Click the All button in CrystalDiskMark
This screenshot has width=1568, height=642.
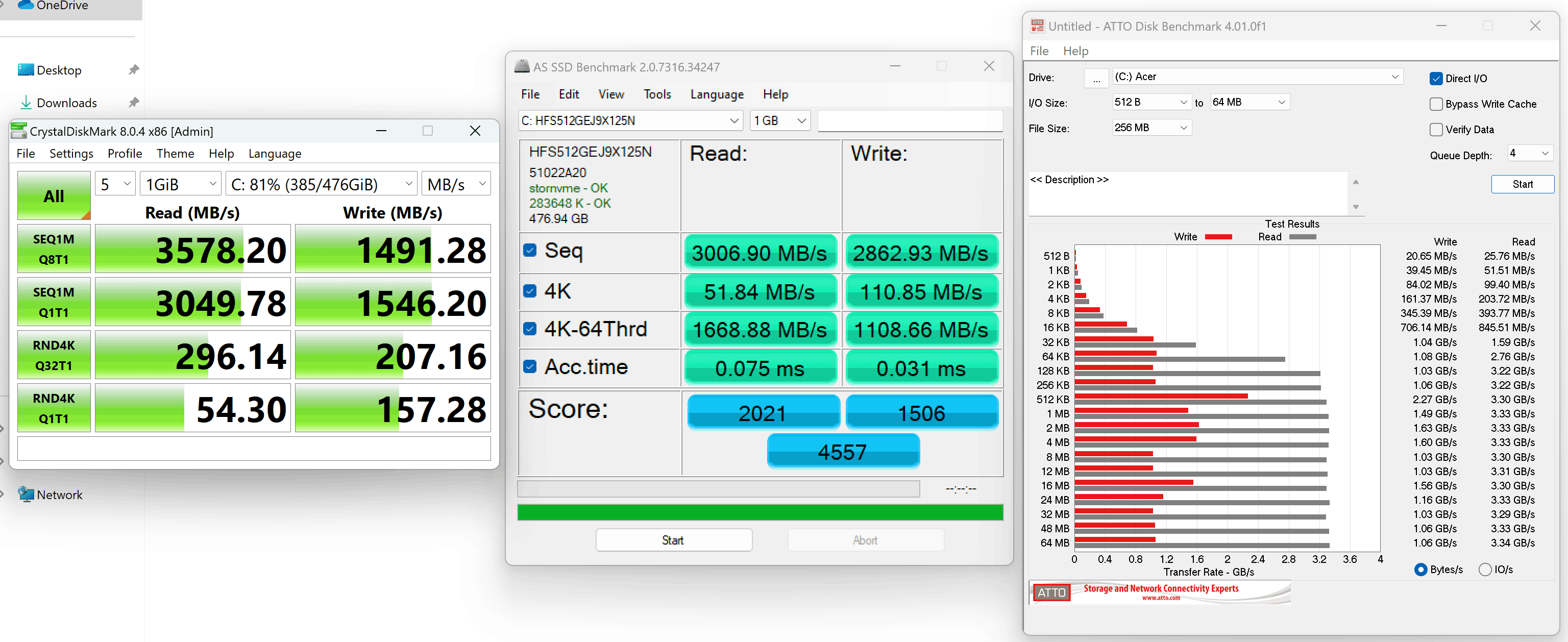pyautogui.click(x=54, y=195)
